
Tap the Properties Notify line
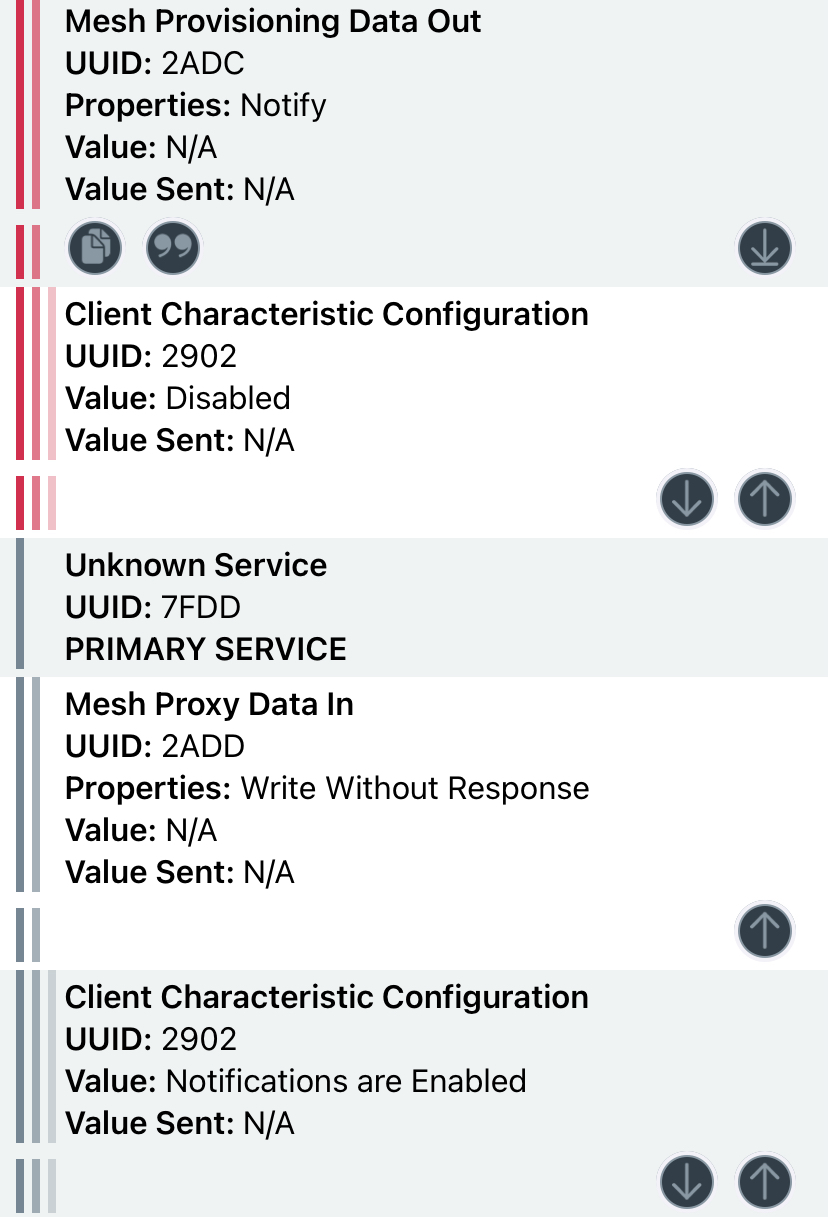tap(196, 105)
